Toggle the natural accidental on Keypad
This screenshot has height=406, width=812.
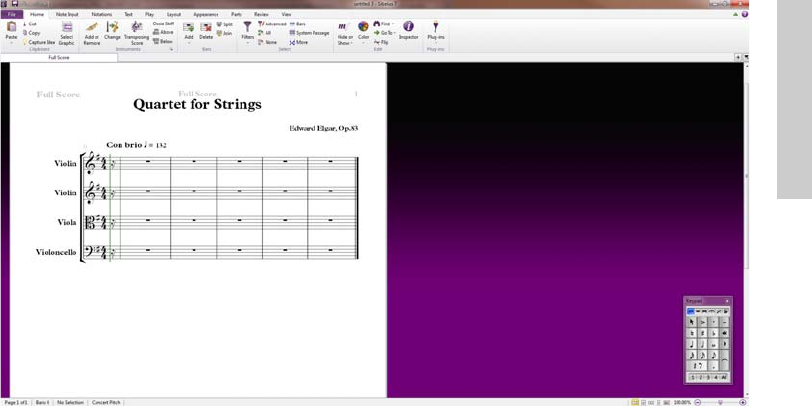tap(691, 334)
